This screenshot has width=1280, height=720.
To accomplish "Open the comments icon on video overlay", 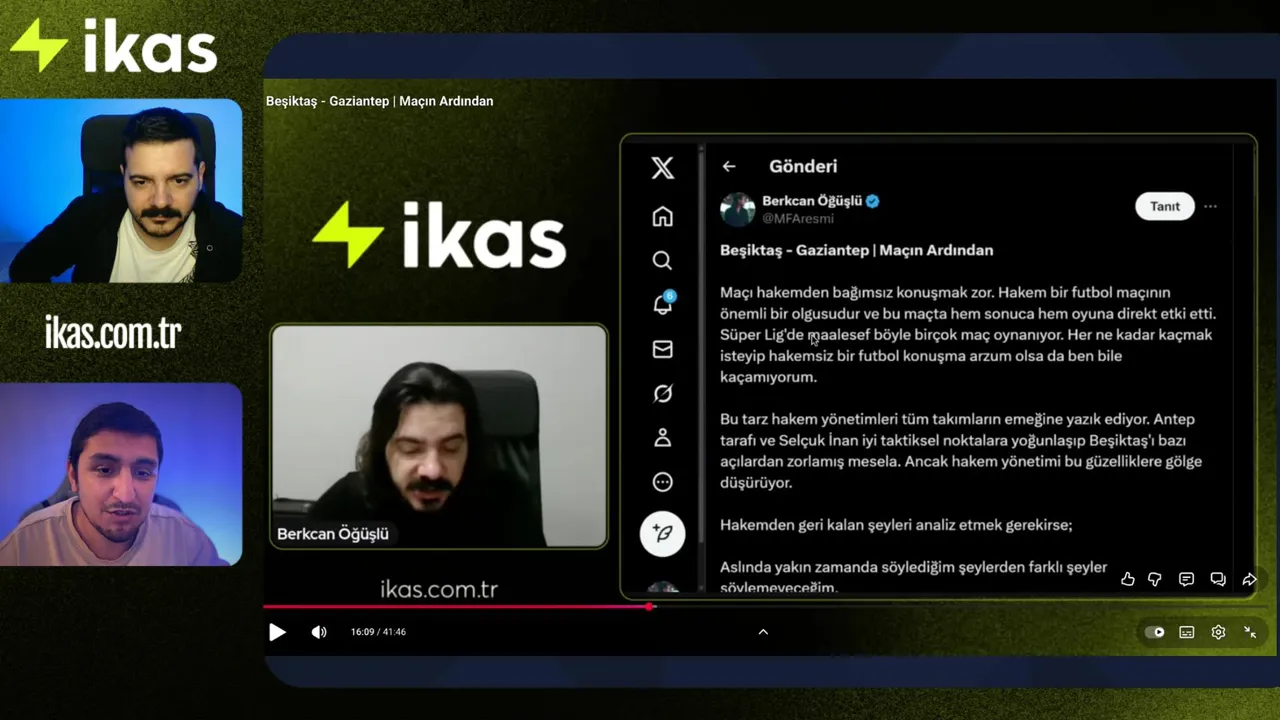I will tap(1186, 579).
